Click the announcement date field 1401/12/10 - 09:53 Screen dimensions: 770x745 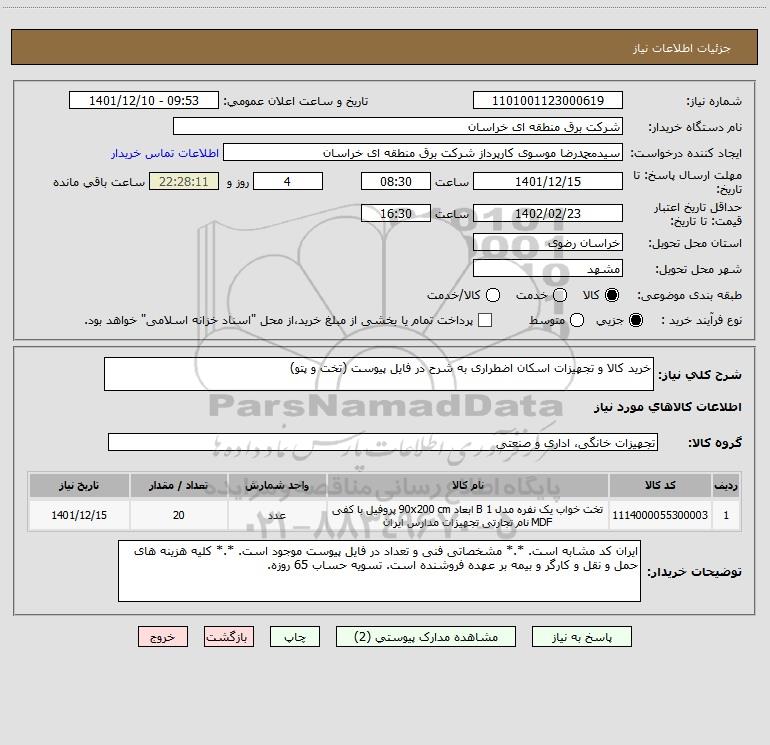pyautogui.click(x=144, y=100)
